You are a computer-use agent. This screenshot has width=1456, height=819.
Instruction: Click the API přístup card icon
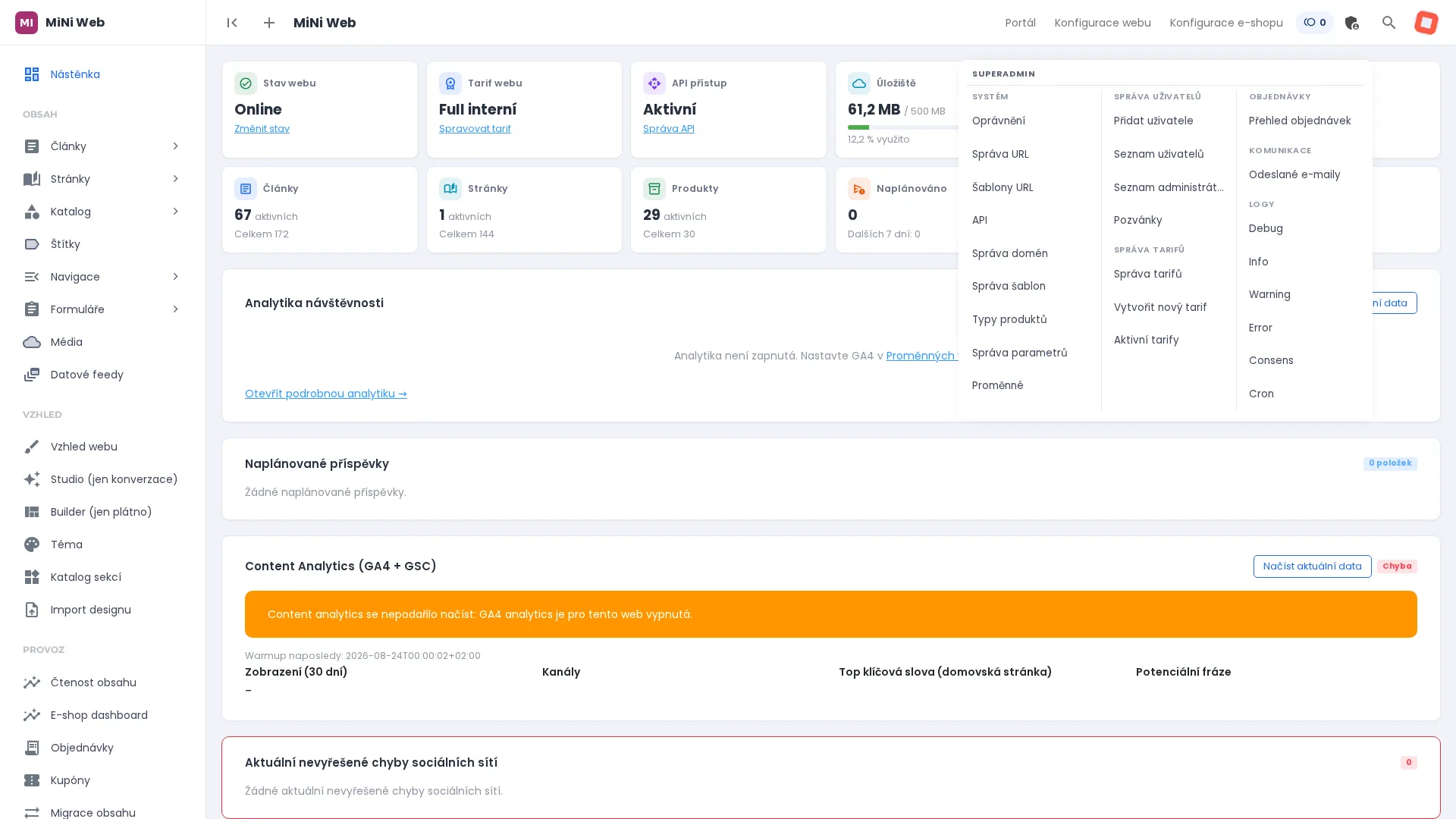(654, 83)
